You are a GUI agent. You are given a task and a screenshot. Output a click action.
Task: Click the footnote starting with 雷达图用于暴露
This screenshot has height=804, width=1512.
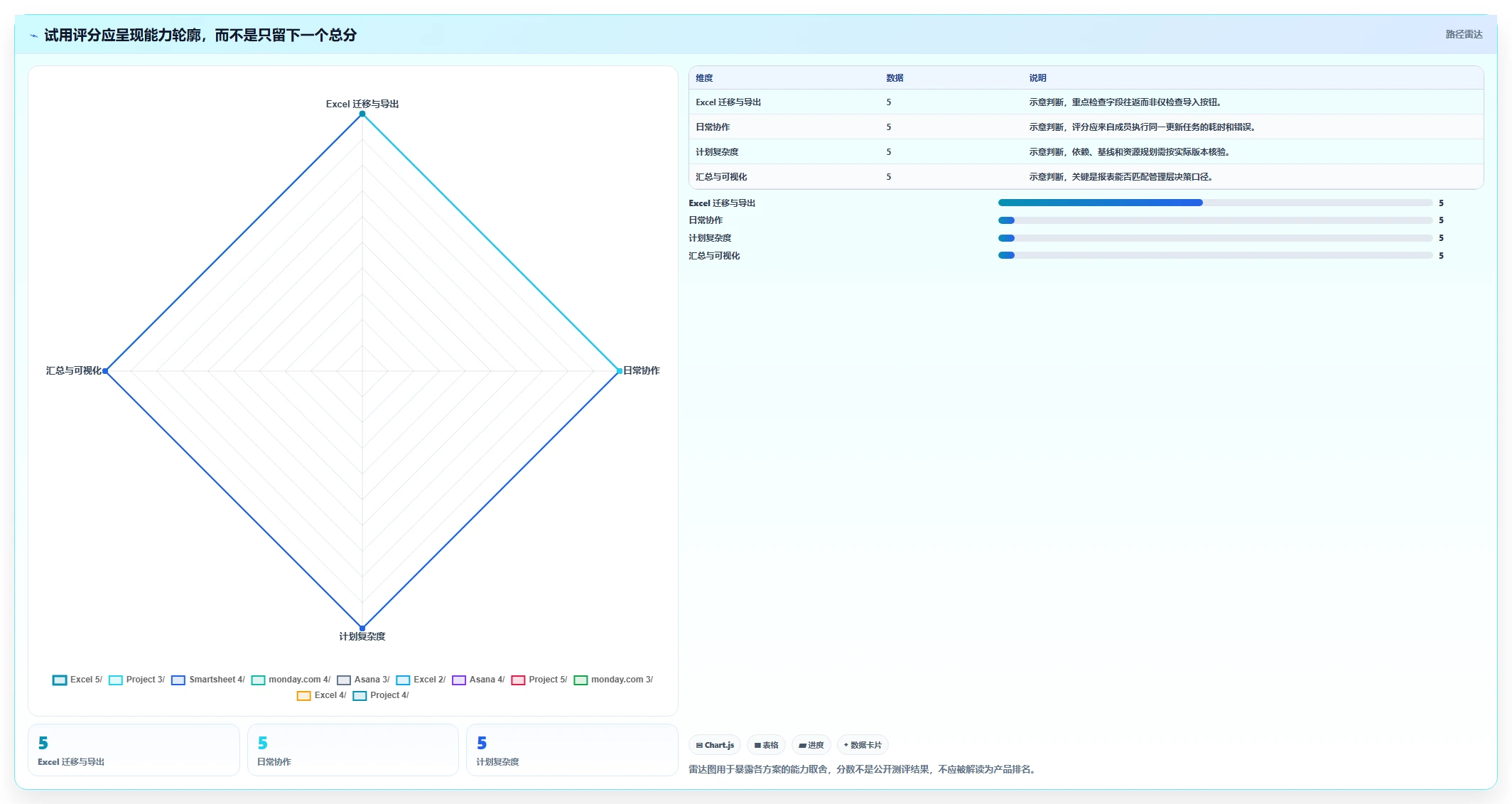(863, 769)
